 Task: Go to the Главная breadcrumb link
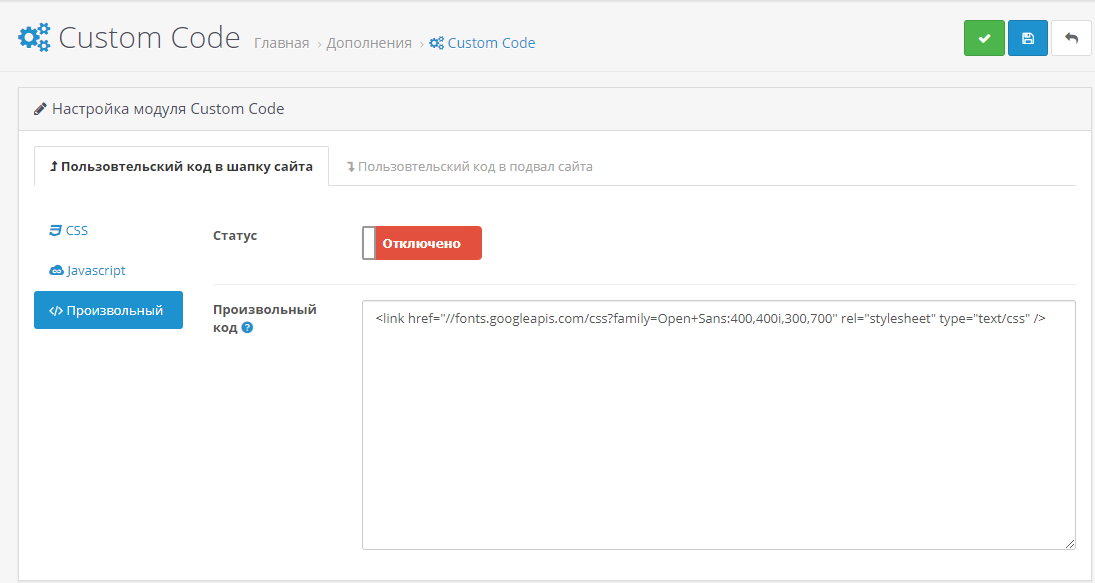[x=281, y=43]
